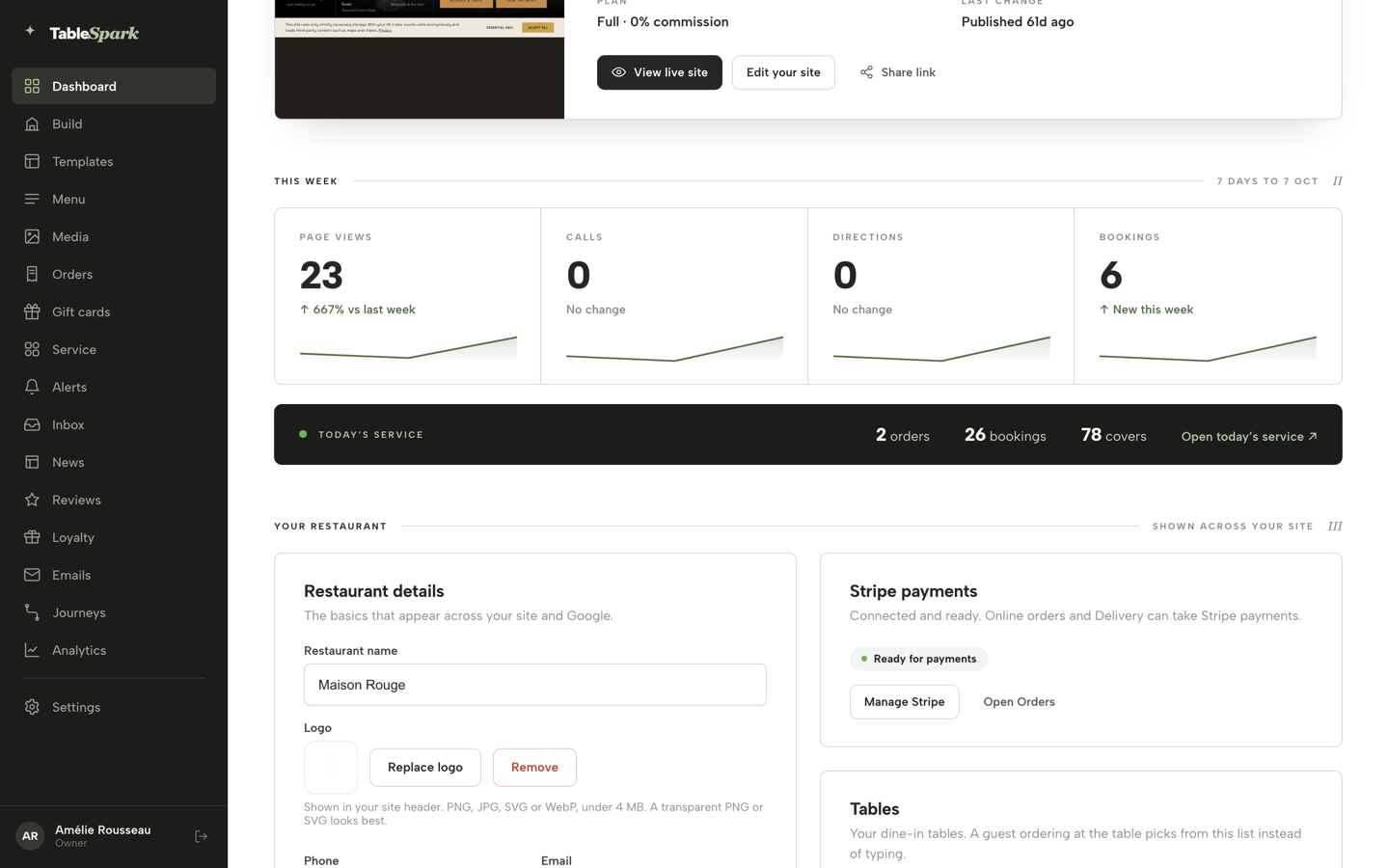The image size is (1389, 868).
Task: Click the Dashboard grid icon in sidebar
Action: pos(32,87)
